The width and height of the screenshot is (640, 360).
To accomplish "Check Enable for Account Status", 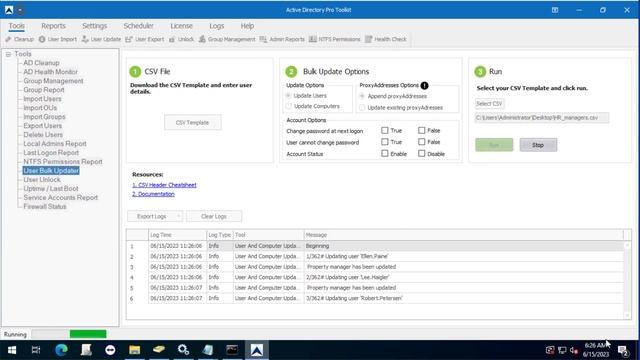I will point(384,153).
